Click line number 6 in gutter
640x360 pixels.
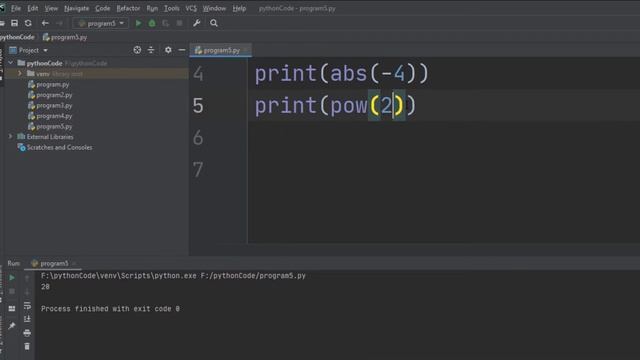click(x=198, y=138)
